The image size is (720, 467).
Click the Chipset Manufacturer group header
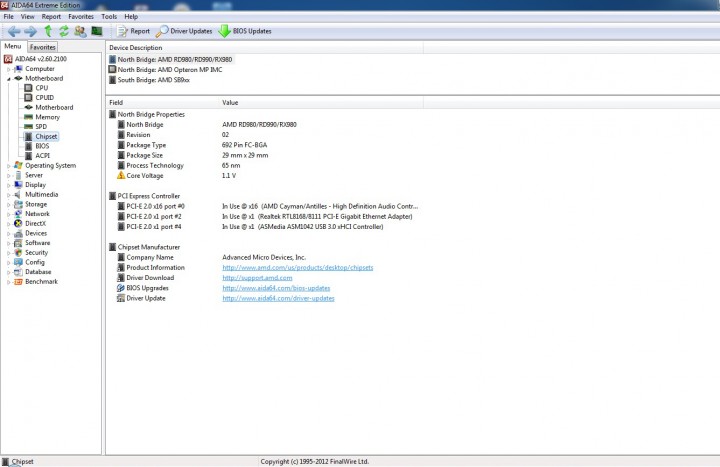point(144,247)
